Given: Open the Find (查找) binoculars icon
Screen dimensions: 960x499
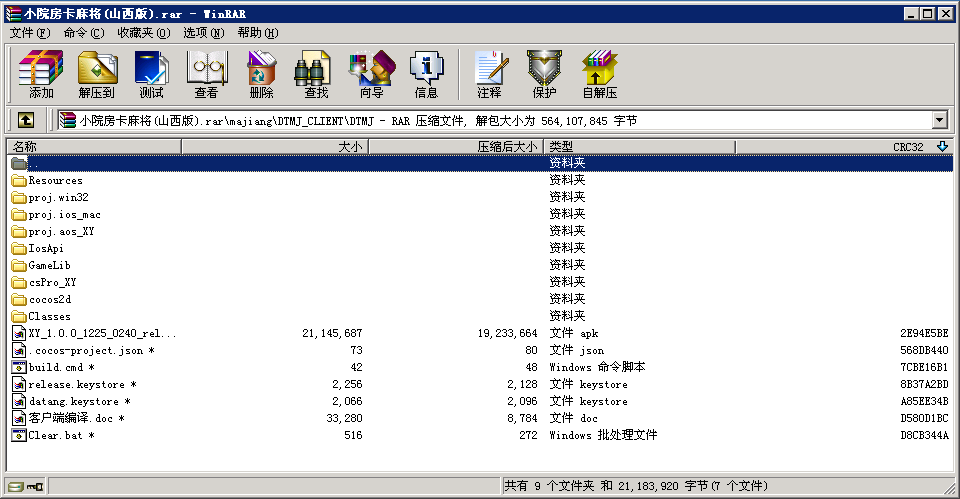Looking at the screenshot, I should [x=316, y=74].
